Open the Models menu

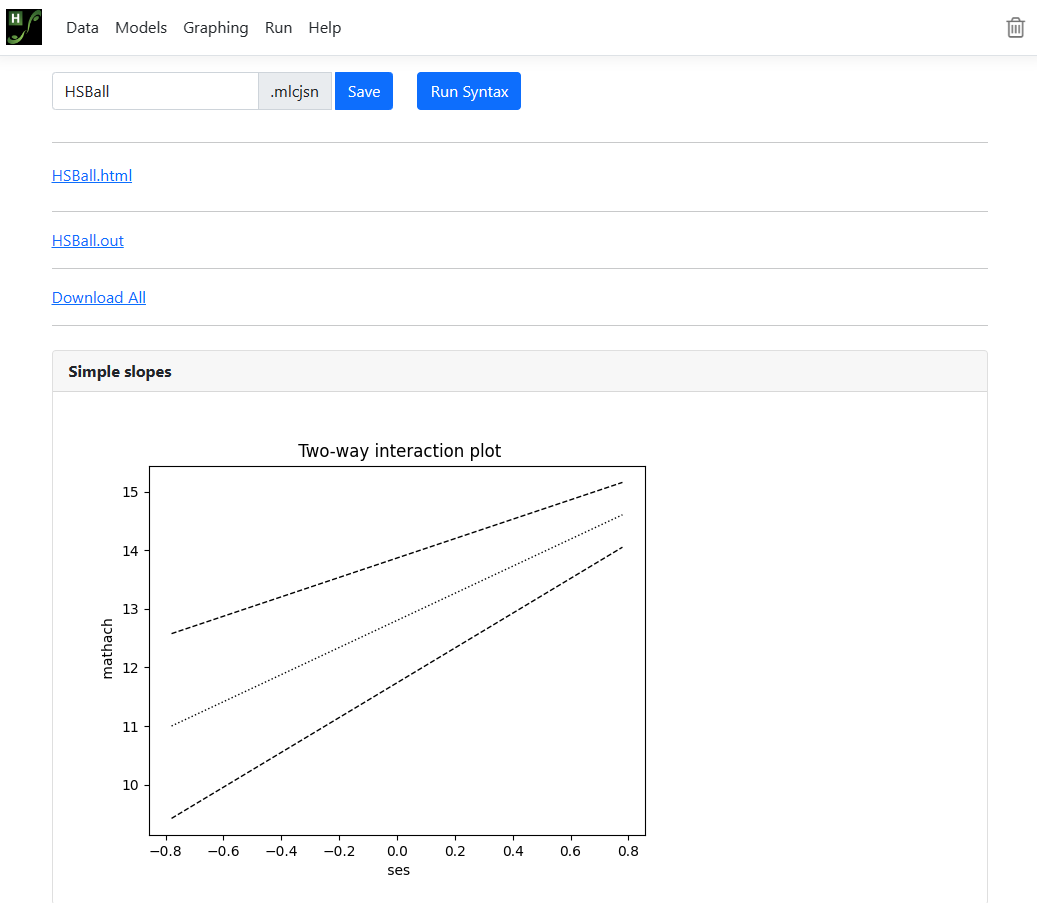141,28
